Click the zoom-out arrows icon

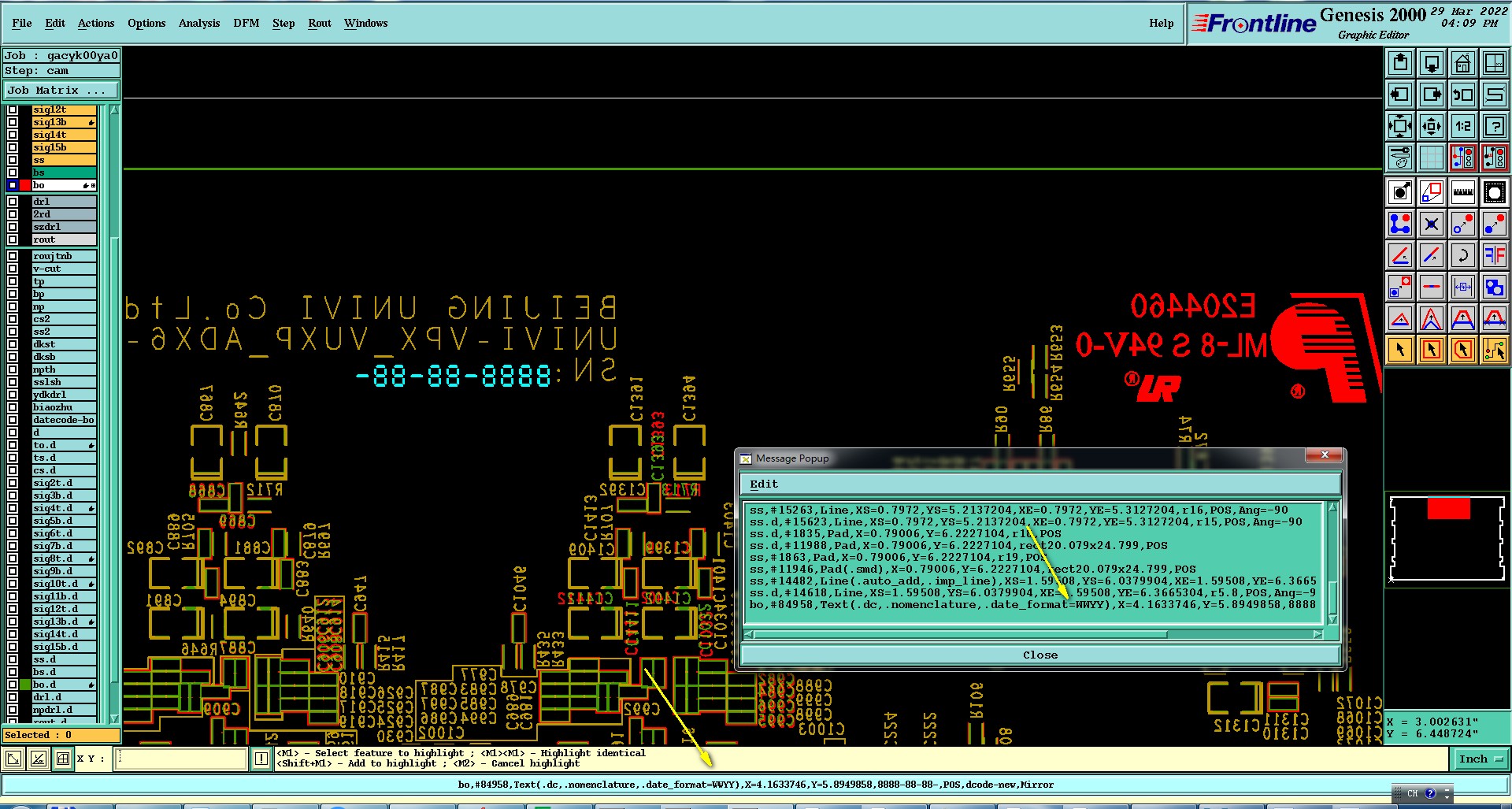(x=1431, y=126)
